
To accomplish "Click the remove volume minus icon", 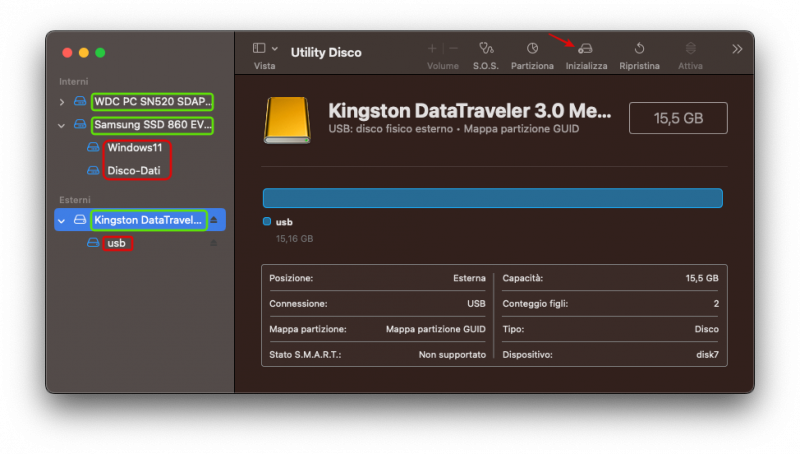I will pos(454,48).
